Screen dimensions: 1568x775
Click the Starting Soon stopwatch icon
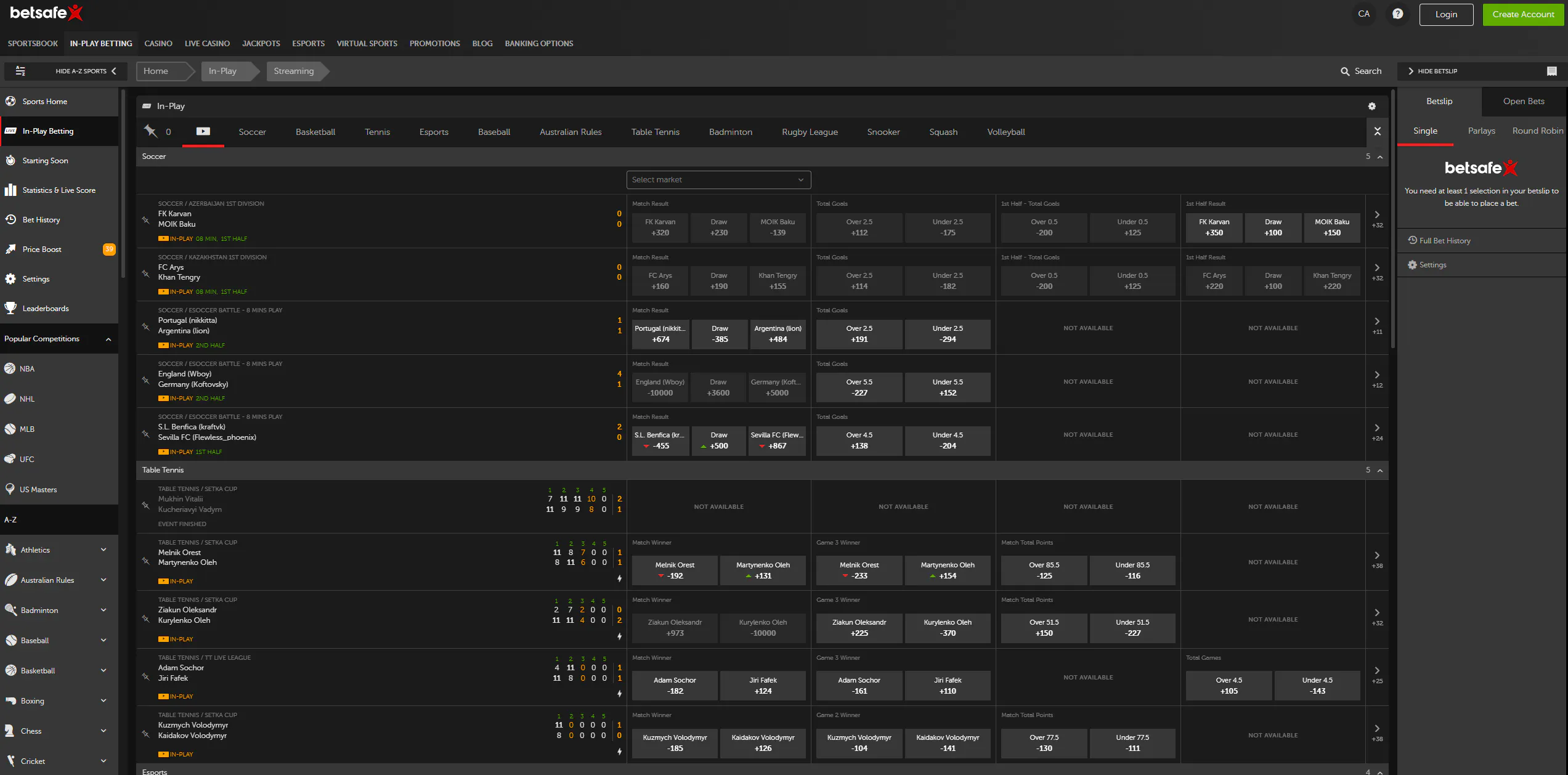pyautogui.click(x=10, y=160)
